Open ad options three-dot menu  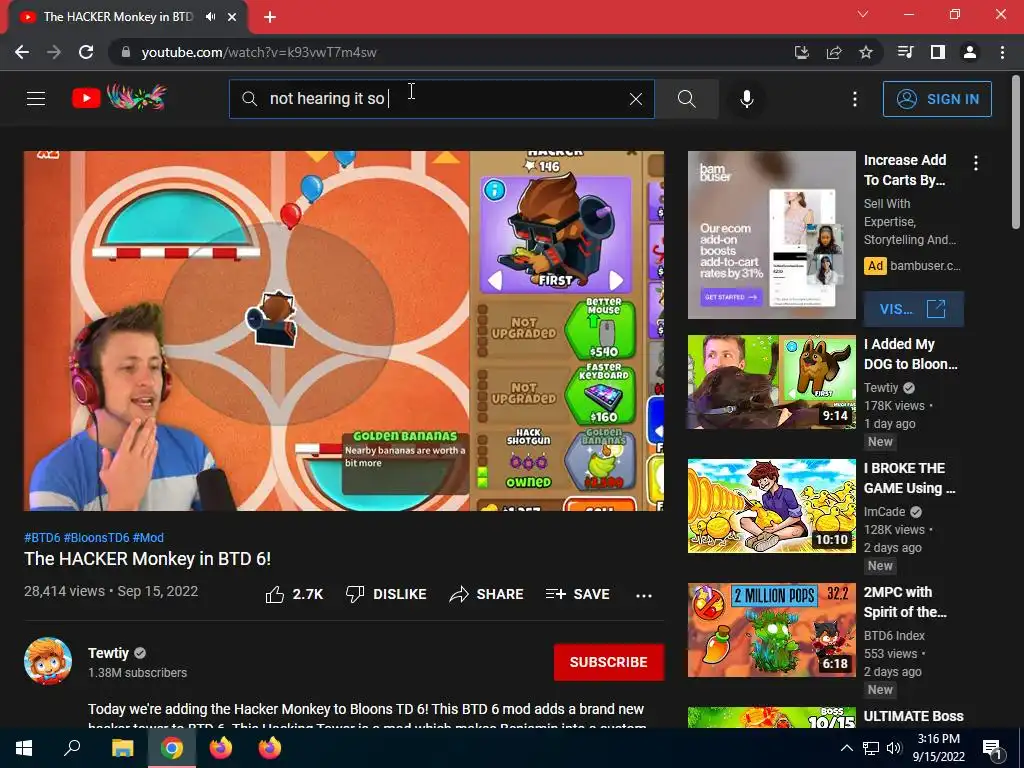976,163
